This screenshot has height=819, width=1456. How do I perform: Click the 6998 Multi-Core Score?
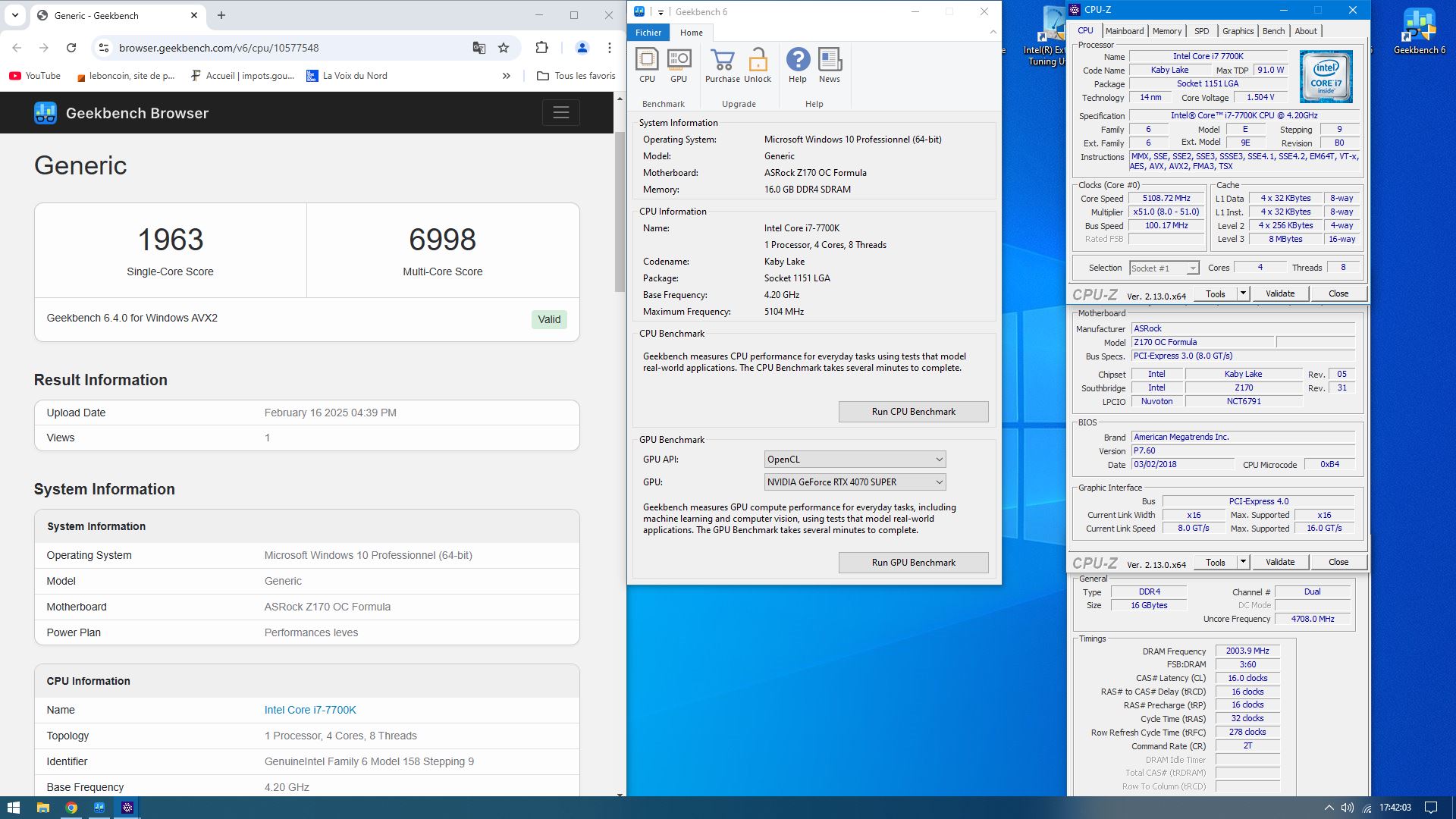(443, 240)
